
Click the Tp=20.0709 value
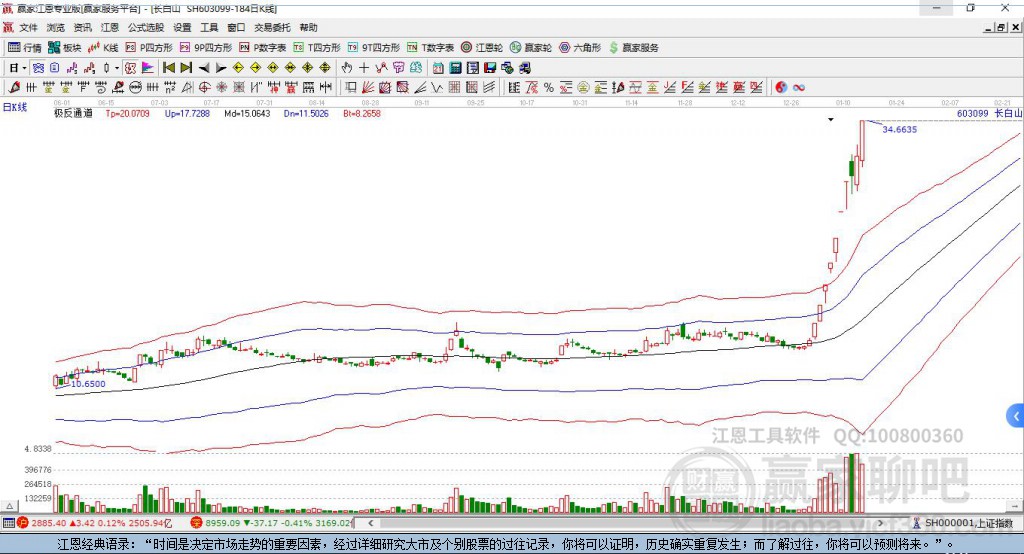click(127, 113)
